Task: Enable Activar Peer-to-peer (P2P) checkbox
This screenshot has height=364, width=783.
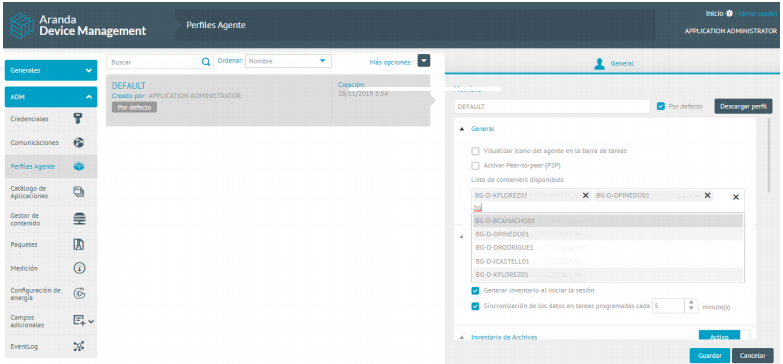Action: (475, 165)
